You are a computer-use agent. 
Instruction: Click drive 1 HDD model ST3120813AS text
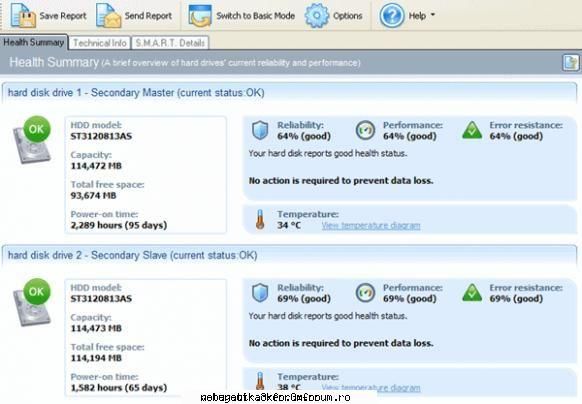101,136
